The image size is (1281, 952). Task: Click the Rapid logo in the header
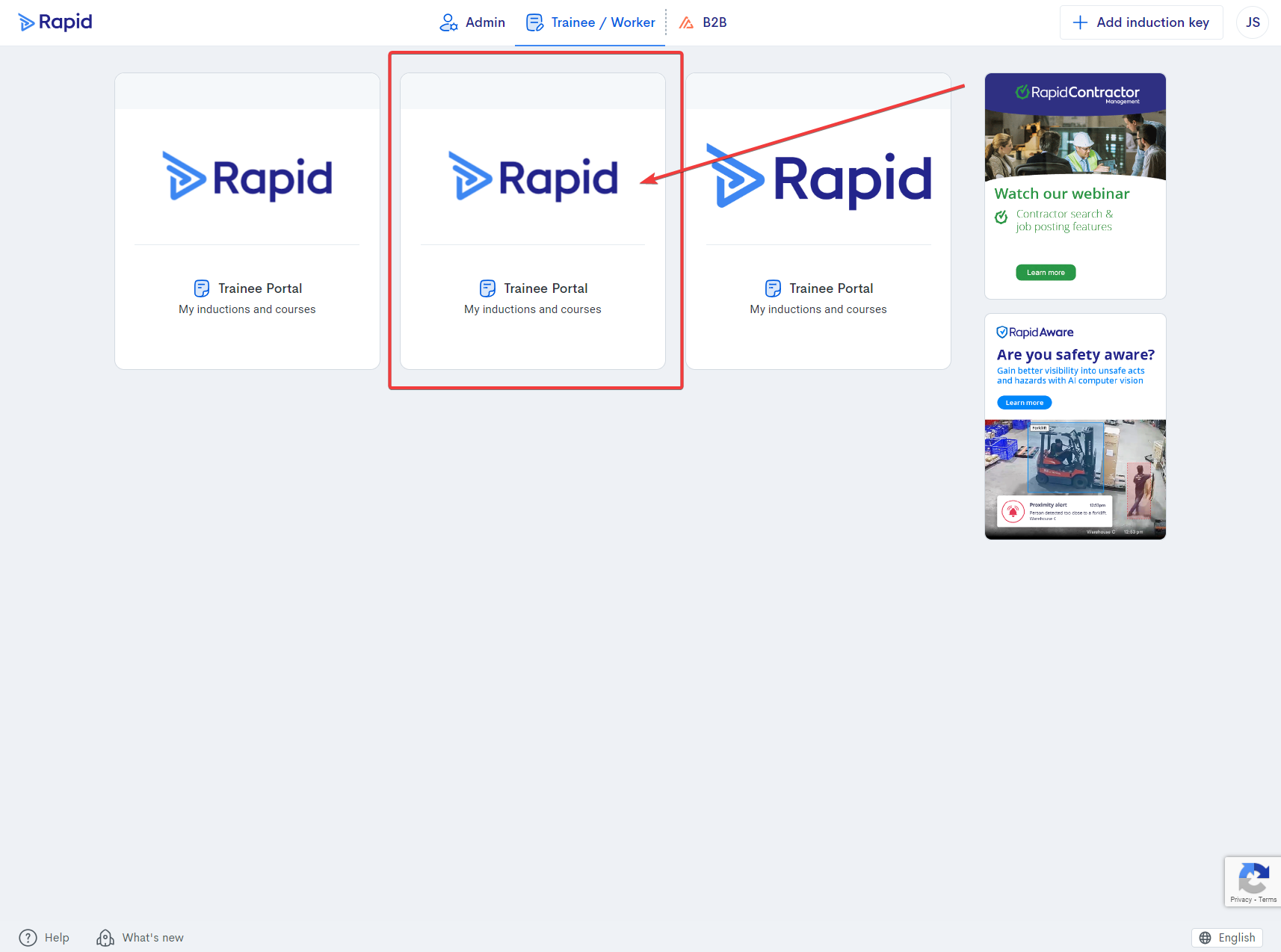coord(55,22)
